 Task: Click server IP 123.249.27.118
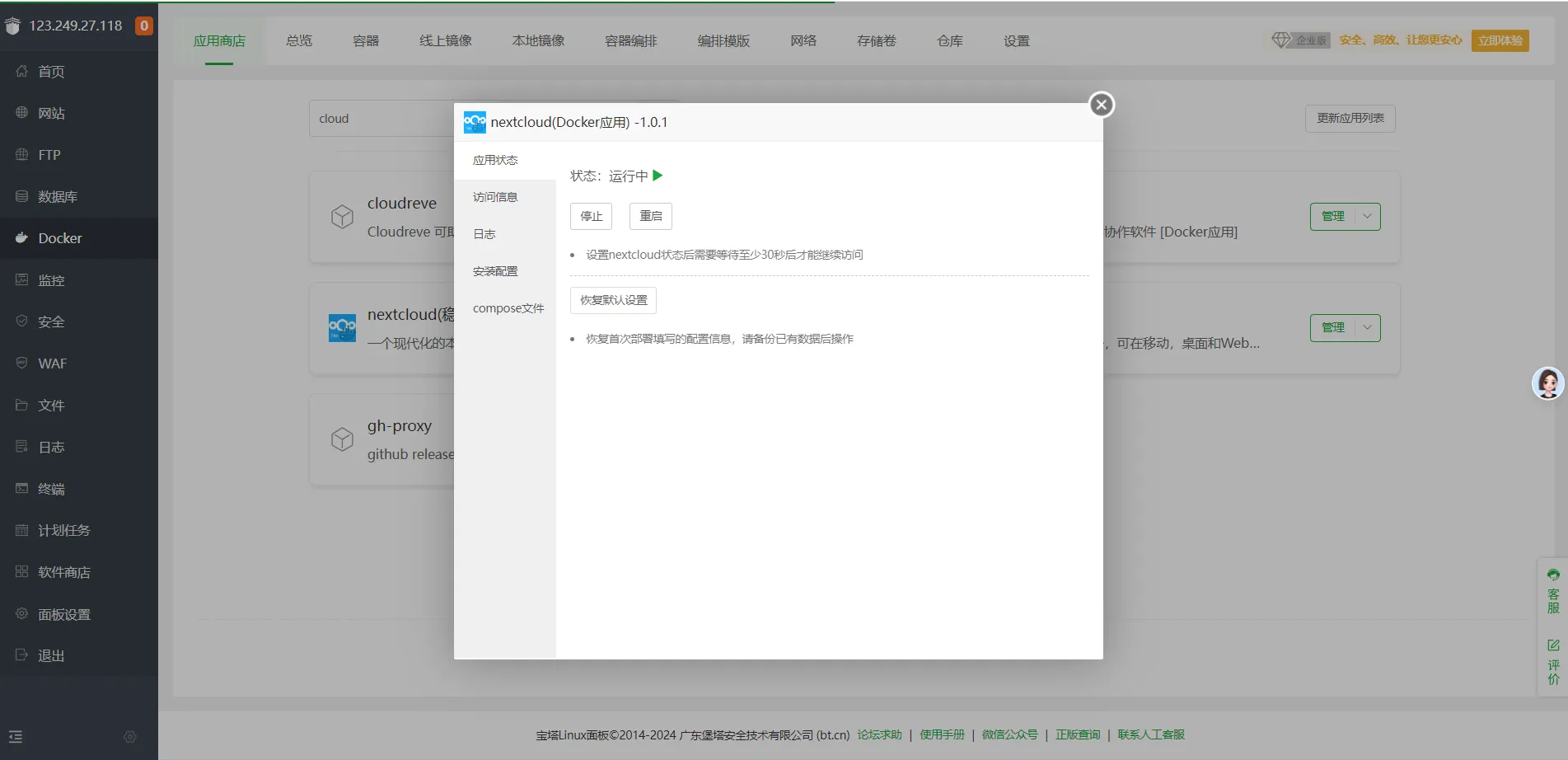(x=76, y=26)
